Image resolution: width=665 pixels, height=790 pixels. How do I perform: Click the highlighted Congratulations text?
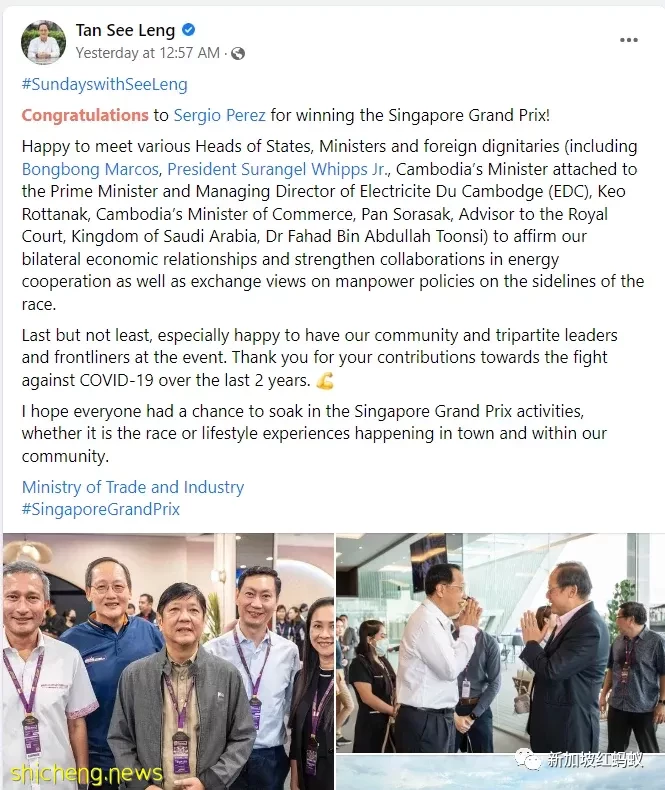85,115
